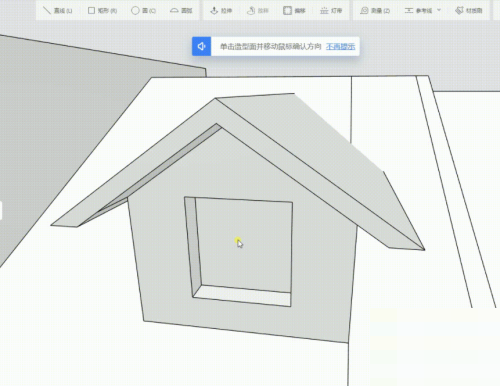Expand the Reference line dropdown arrow
This screenshot has height=386, width=500.
[439, 10]
